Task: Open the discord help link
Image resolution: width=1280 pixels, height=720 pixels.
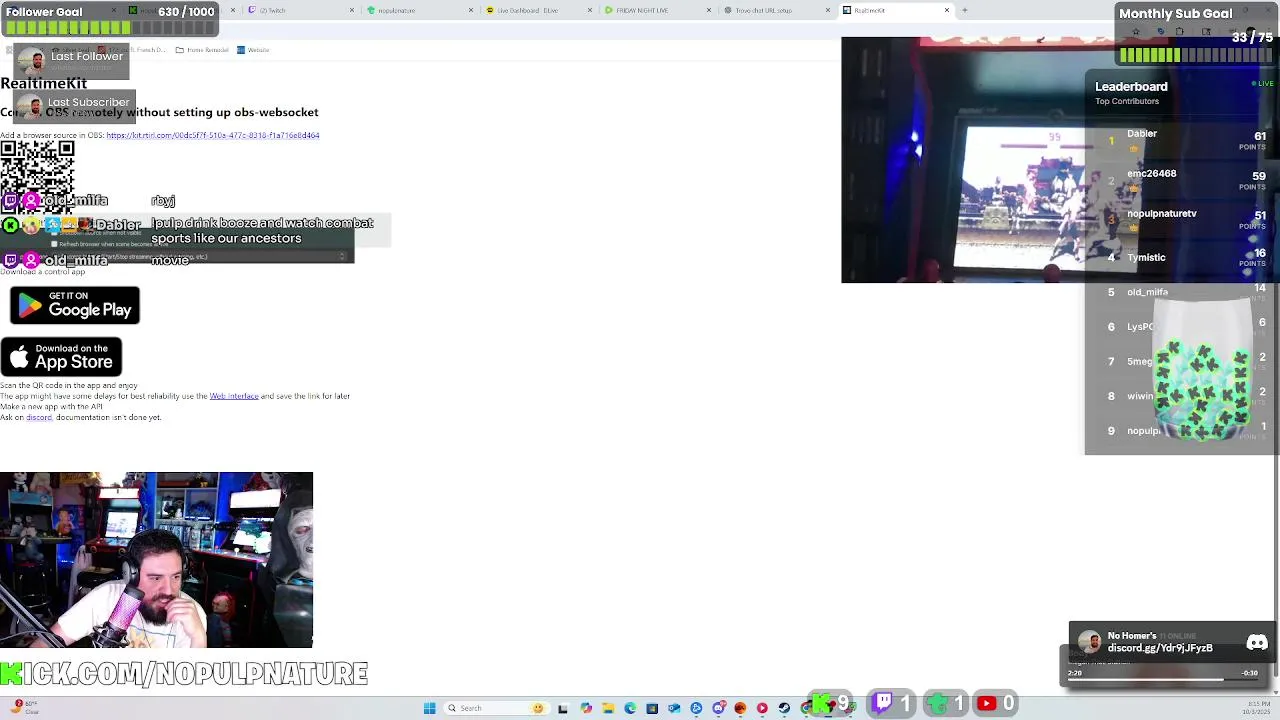Action: (x=39, y=417)
